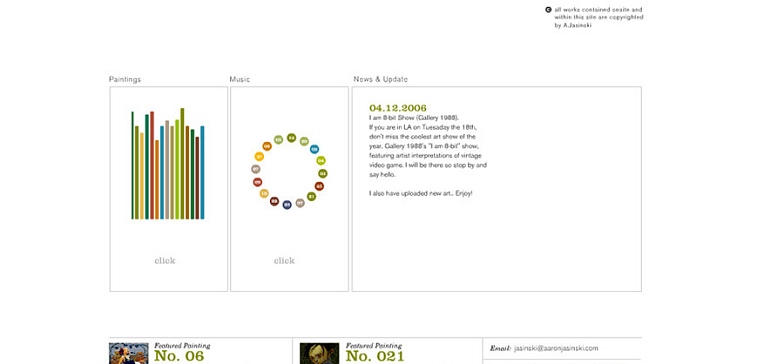Open Featured Painting No. 021 thumbnail
Viewport: 764px width, 364px height.
(319, 353)
